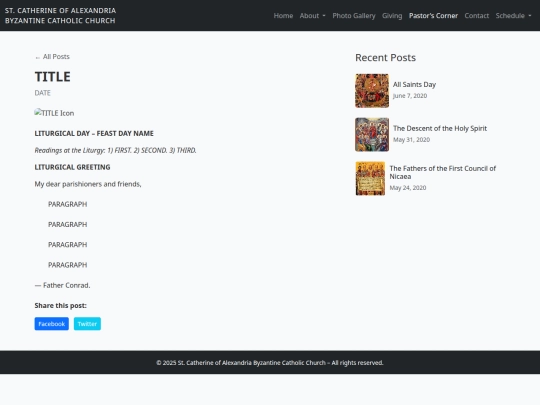Open The Descent of the Holy Spirit link
Image resolution: width=540 pixels, height=405 pixels.
coord(440,128)
